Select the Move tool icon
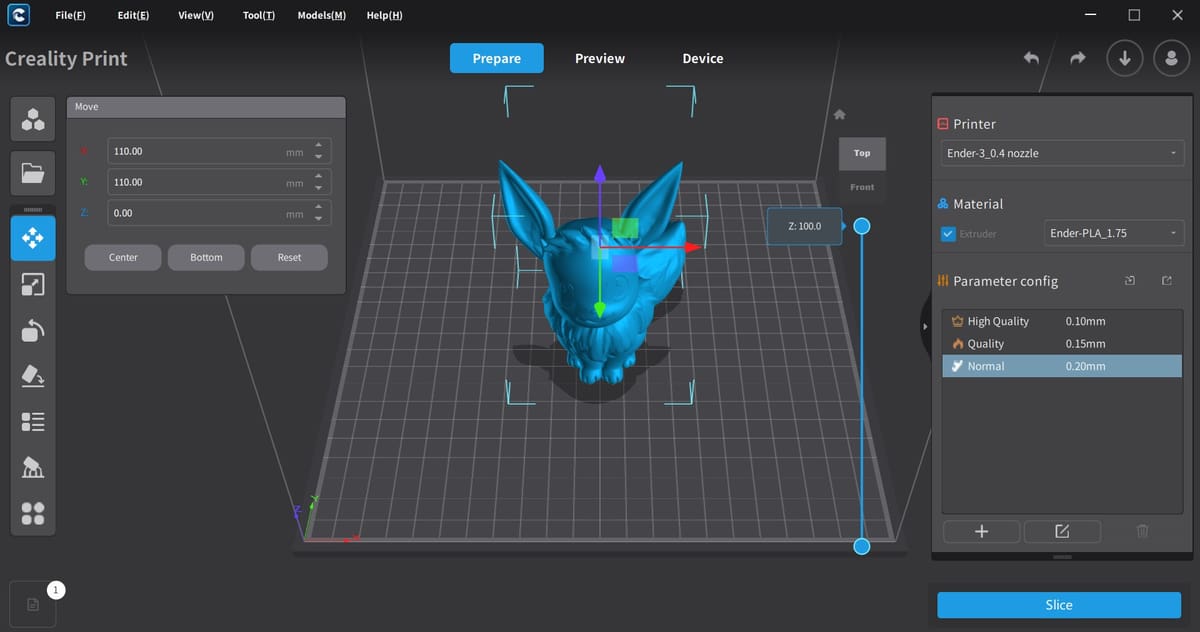The image size is (1200, 632). 33,238
